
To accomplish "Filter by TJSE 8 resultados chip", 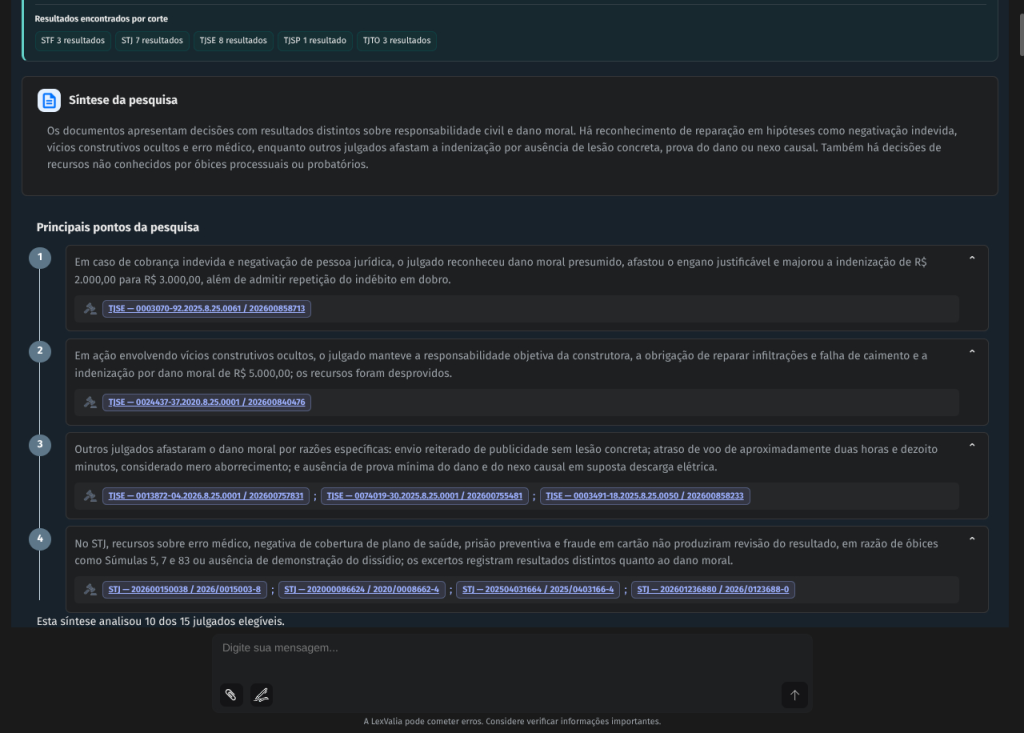I will 233,41.
